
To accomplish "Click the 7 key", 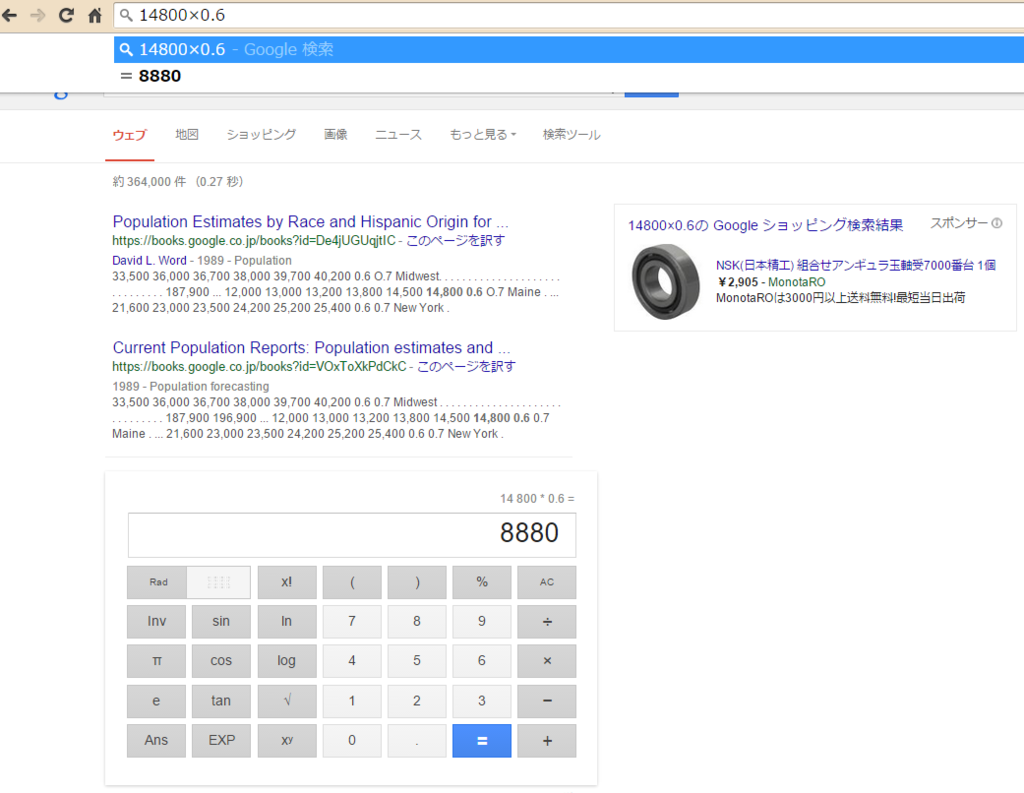I will [352, 621].
